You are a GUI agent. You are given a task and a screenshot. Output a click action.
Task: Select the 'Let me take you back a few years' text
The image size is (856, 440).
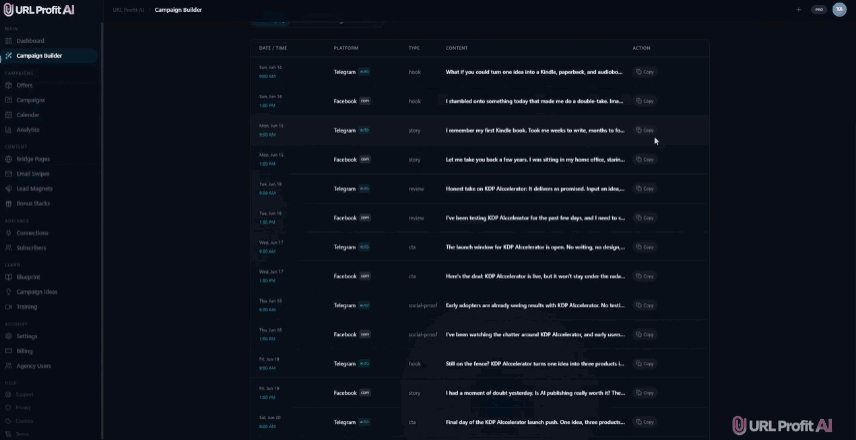tap(535, 159)
